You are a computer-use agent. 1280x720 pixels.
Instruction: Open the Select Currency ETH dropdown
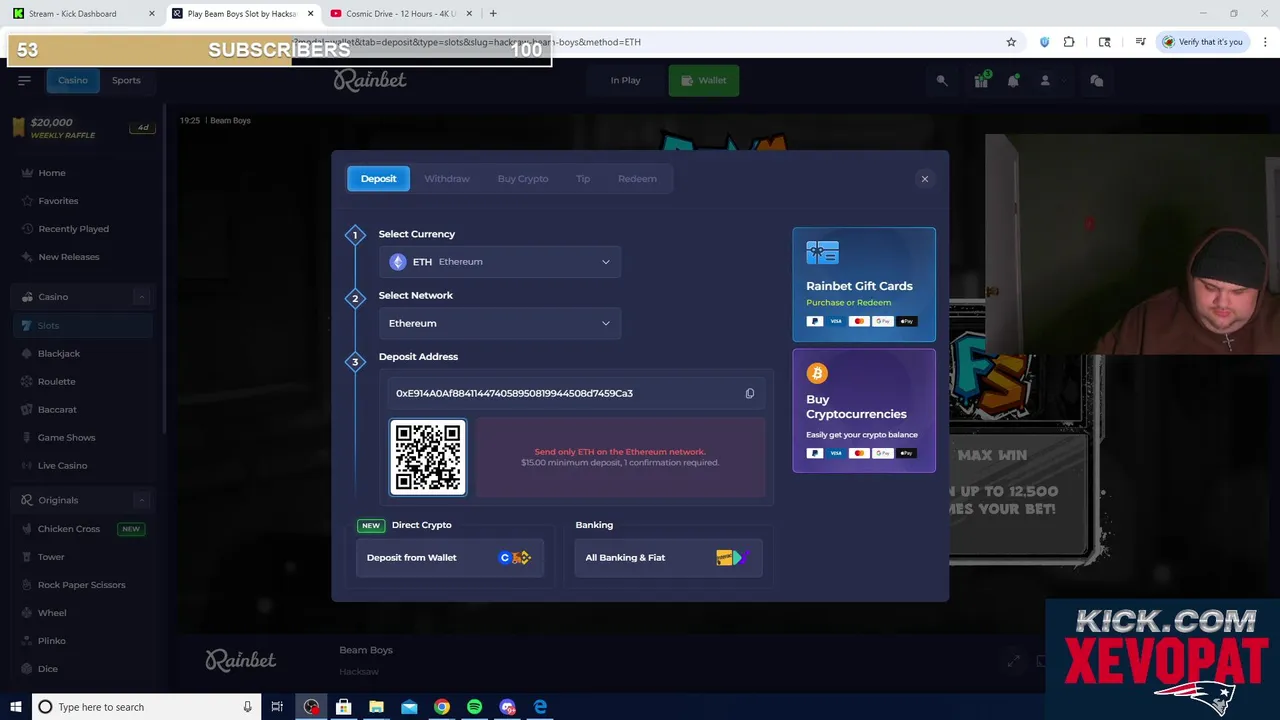pos(500,262)
